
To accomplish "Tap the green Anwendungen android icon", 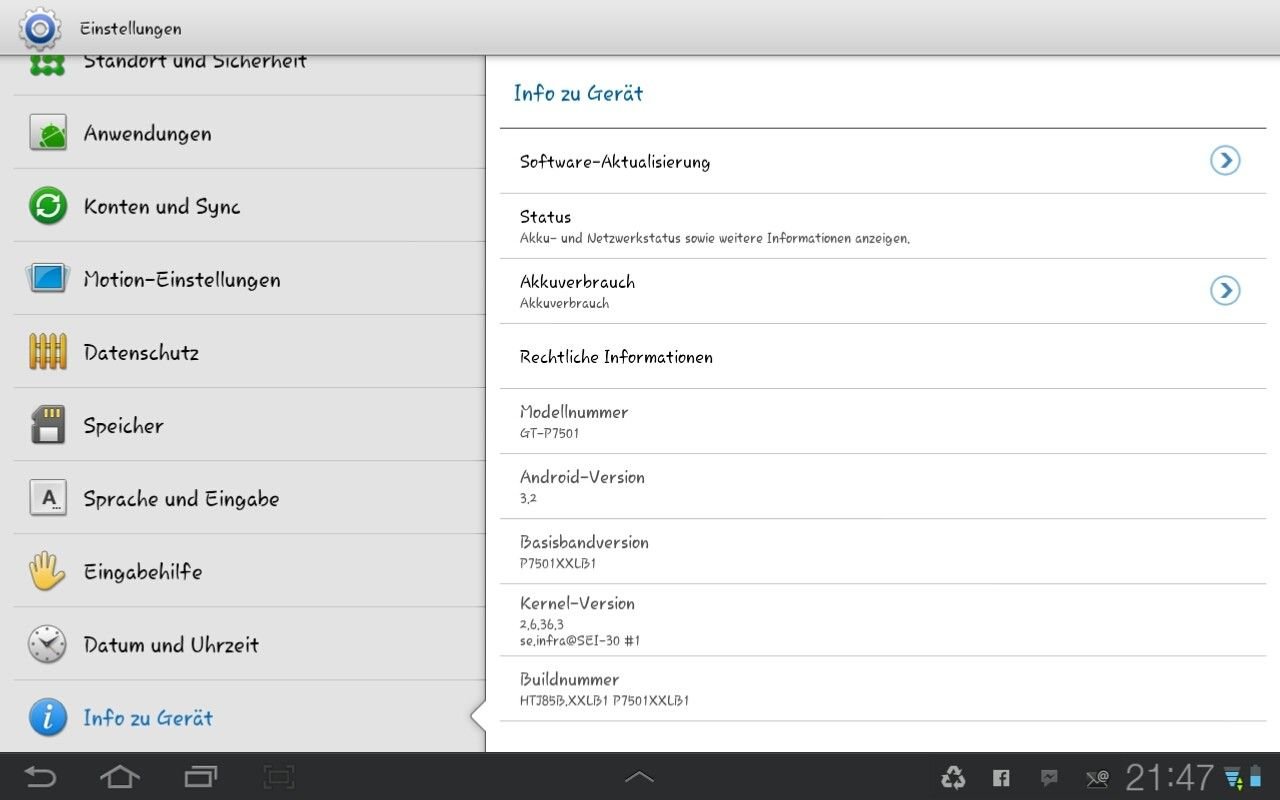I will click(47, 134).
